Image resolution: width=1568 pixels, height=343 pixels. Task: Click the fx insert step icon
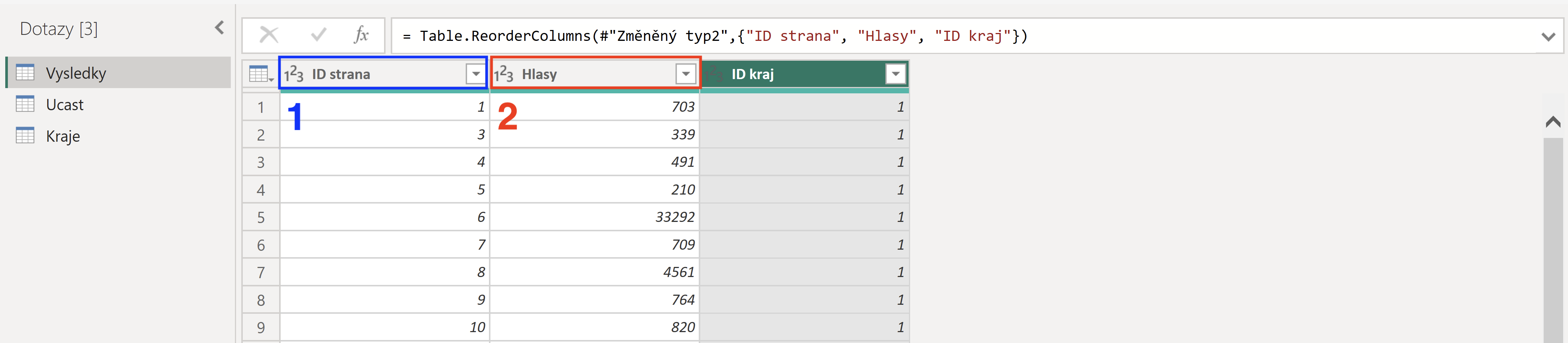tap(361, 35)
